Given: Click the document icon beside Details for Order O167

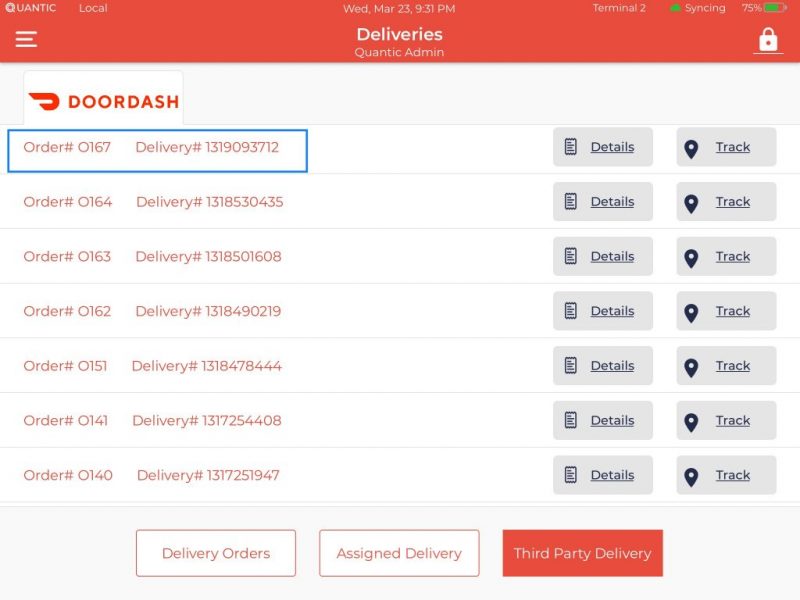Looking at the screenshot, I should [x=571, y=146].
